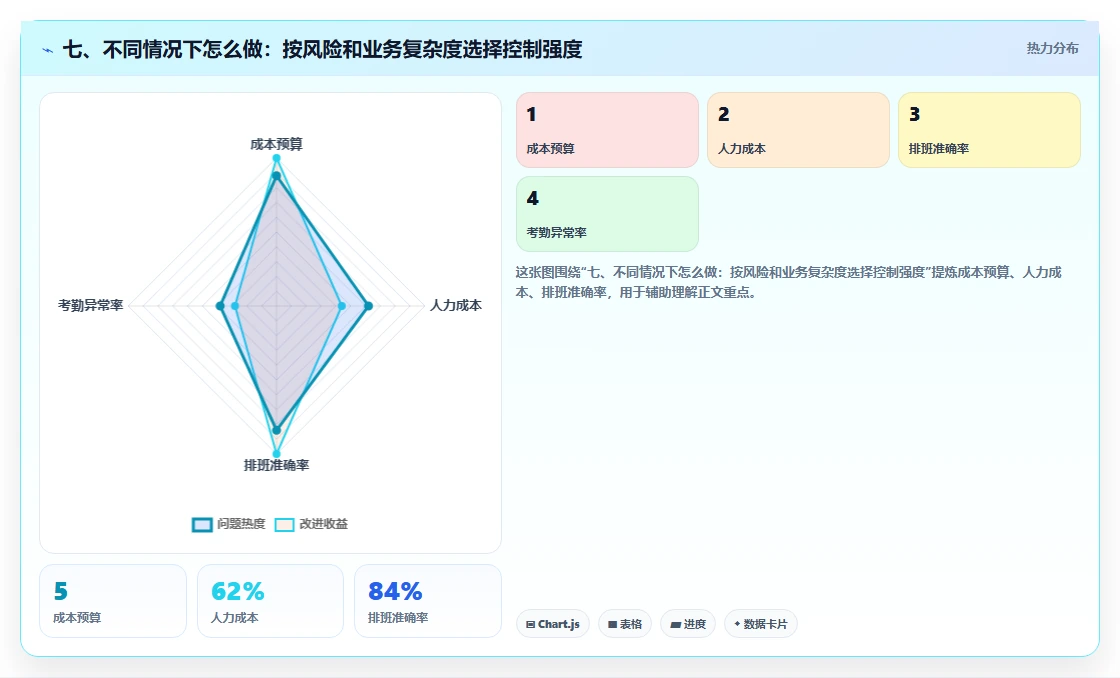Click the Chart.js tag
Image resolution: width=1120 pixels, height=678 pixels.
(553, 624)
